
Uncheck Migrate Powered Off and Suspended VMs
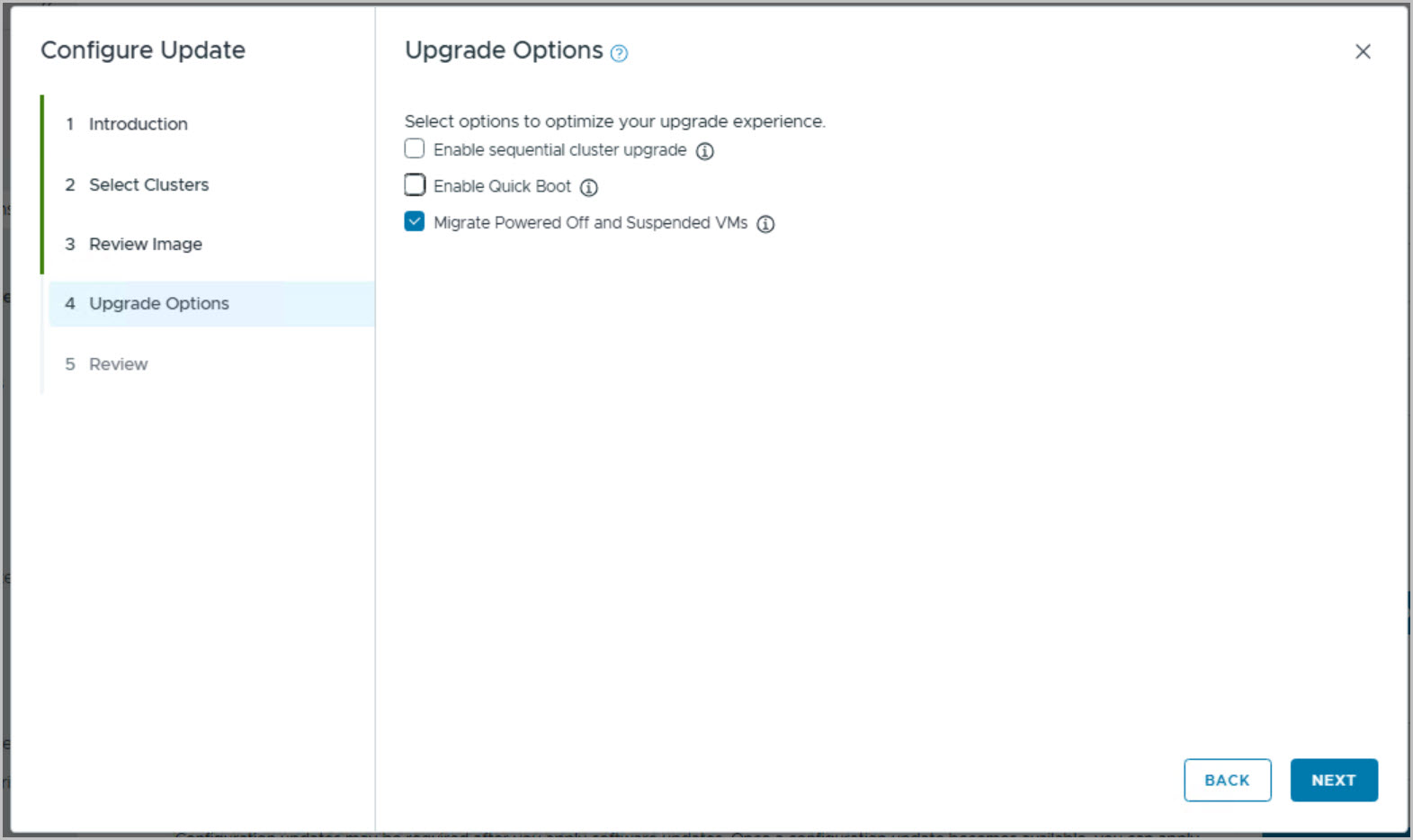coord(415,221)
